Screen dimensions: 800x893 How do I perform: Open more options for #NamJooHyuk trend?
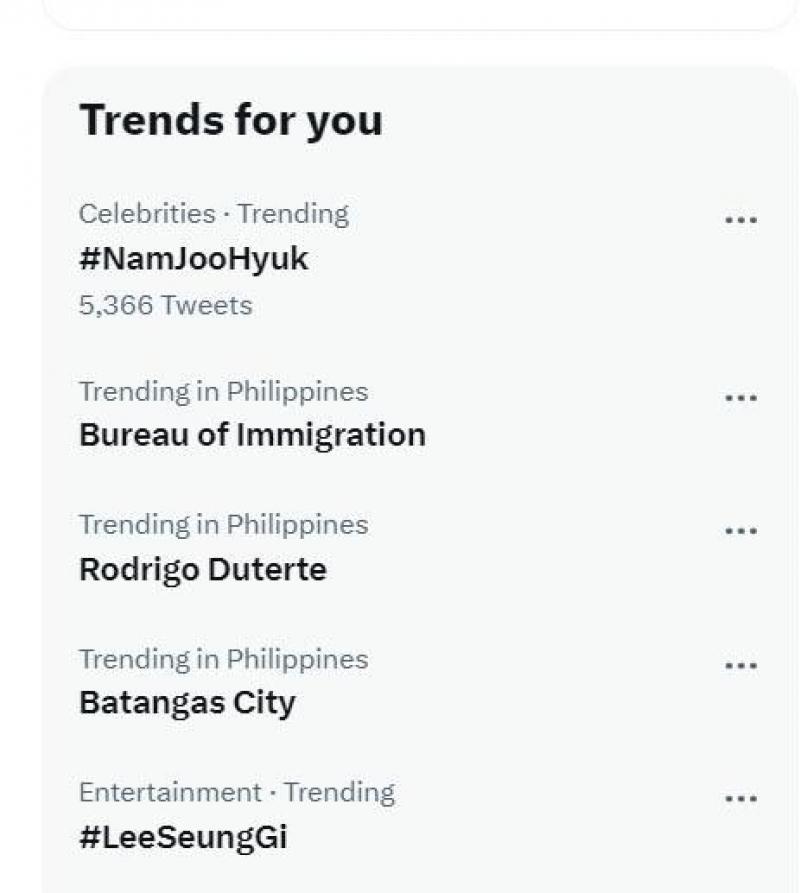[x=740, y=220]
